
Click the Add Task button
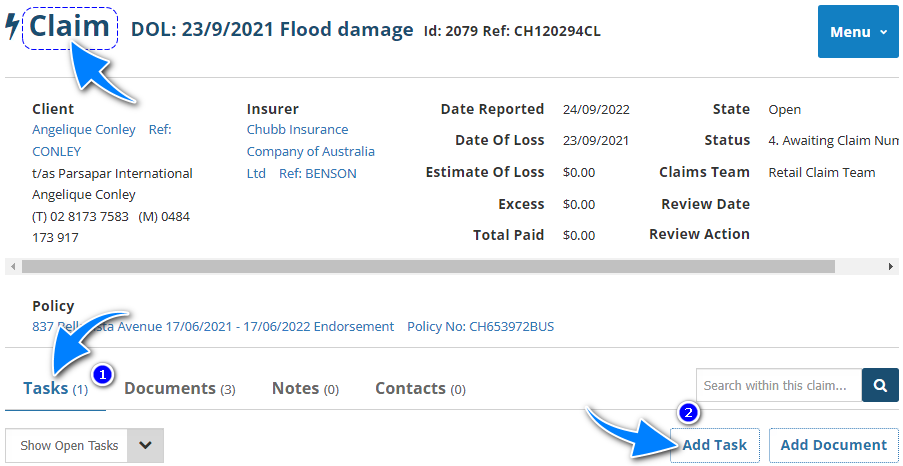click(715, 445)
